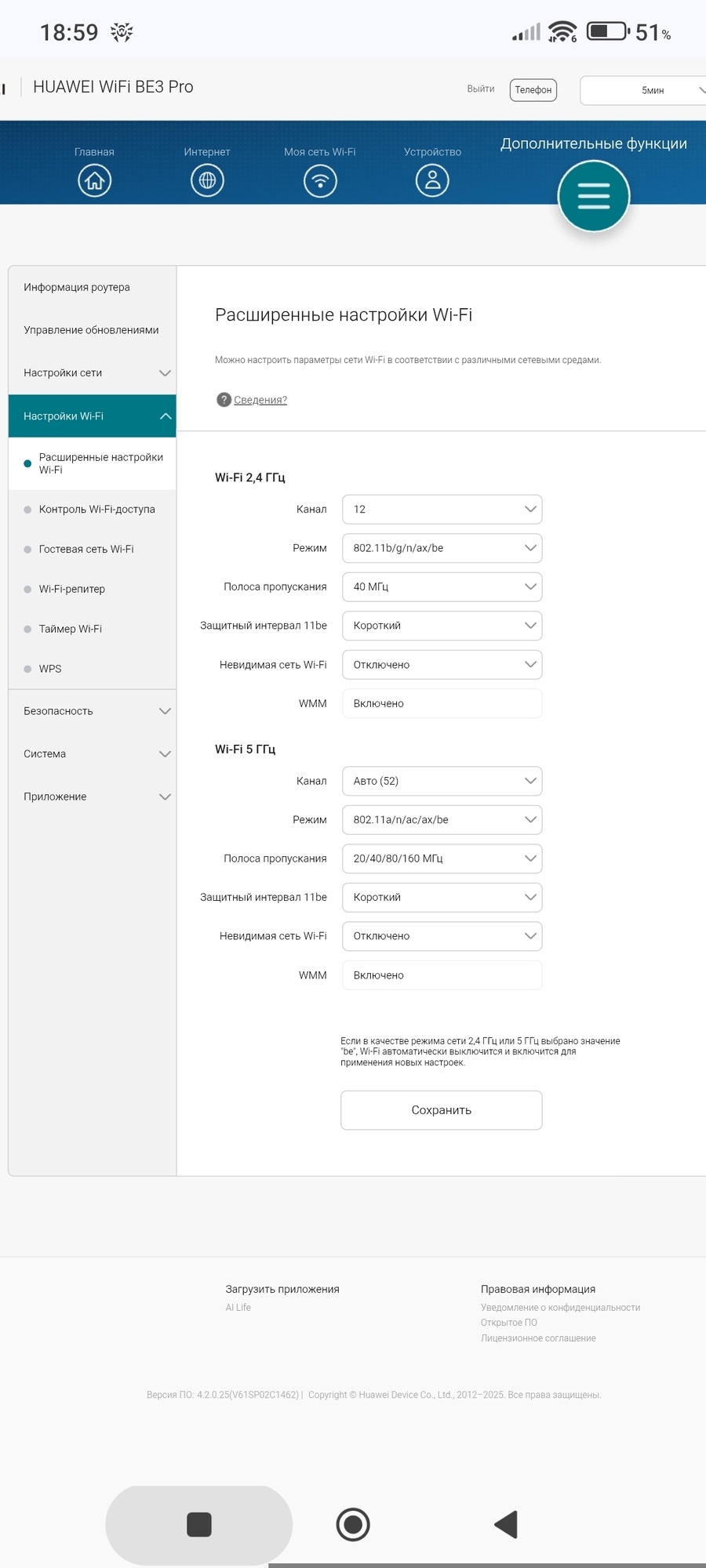Click the Телефон view button
This screenshot has height=1568, width=706.
pos(533,90)
